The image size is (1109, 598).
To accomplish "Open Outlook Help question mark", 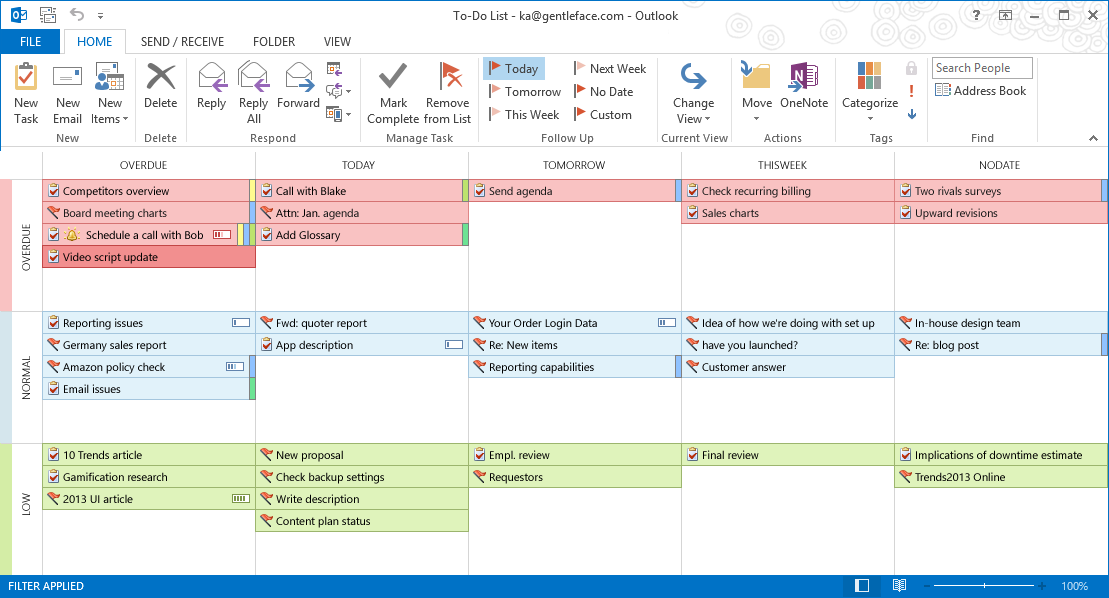I will pyautogui.click(x=976, y=15).
